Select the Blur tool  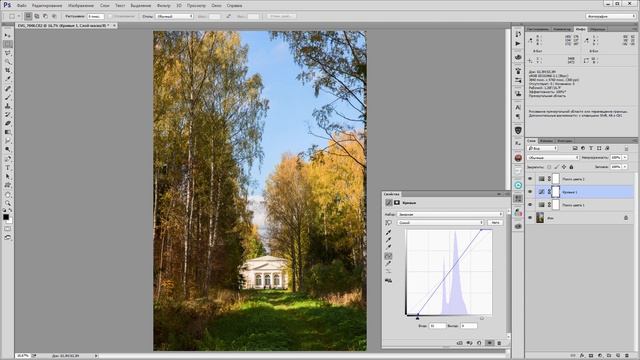click(8, 140)
